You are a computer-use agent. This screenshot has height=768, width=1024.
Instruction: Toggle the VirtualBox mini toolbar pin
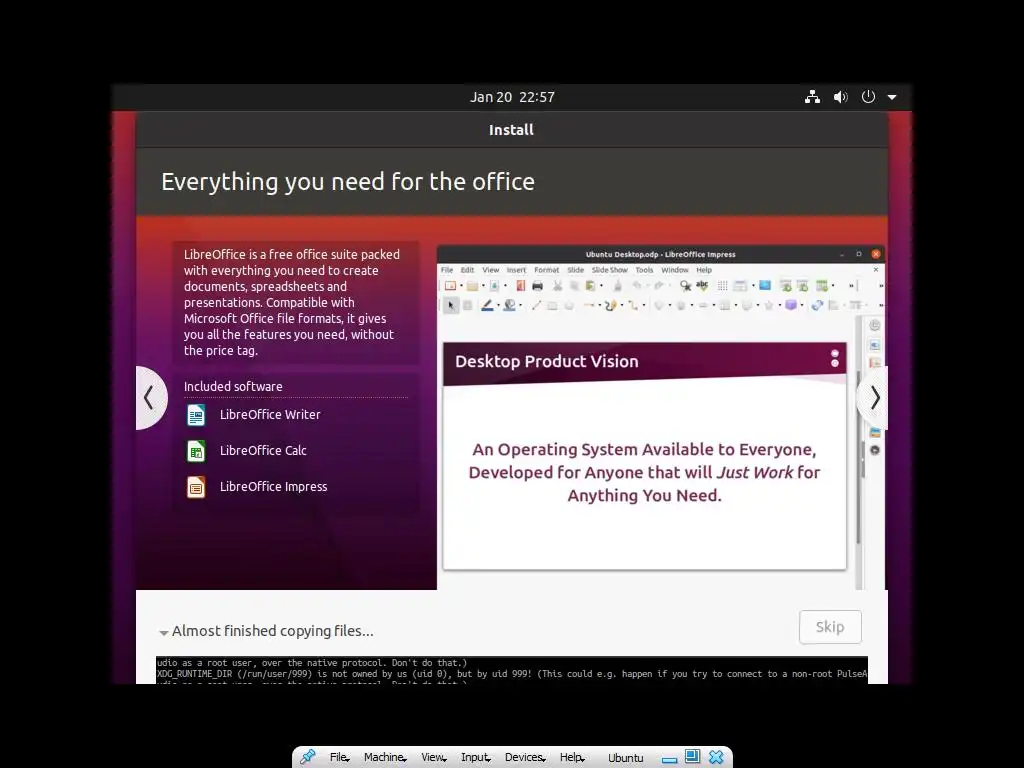coord(308,757)
